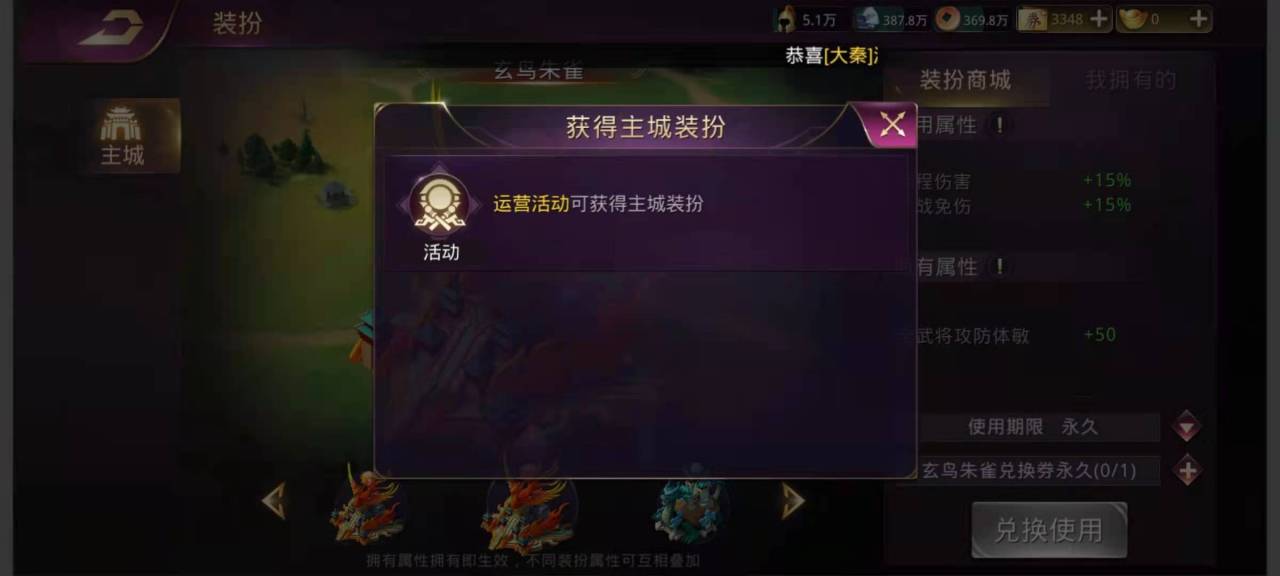Select the first phoenix skin thumbnail
This screenshot has height=576, width=1280.
pos(367,507)
